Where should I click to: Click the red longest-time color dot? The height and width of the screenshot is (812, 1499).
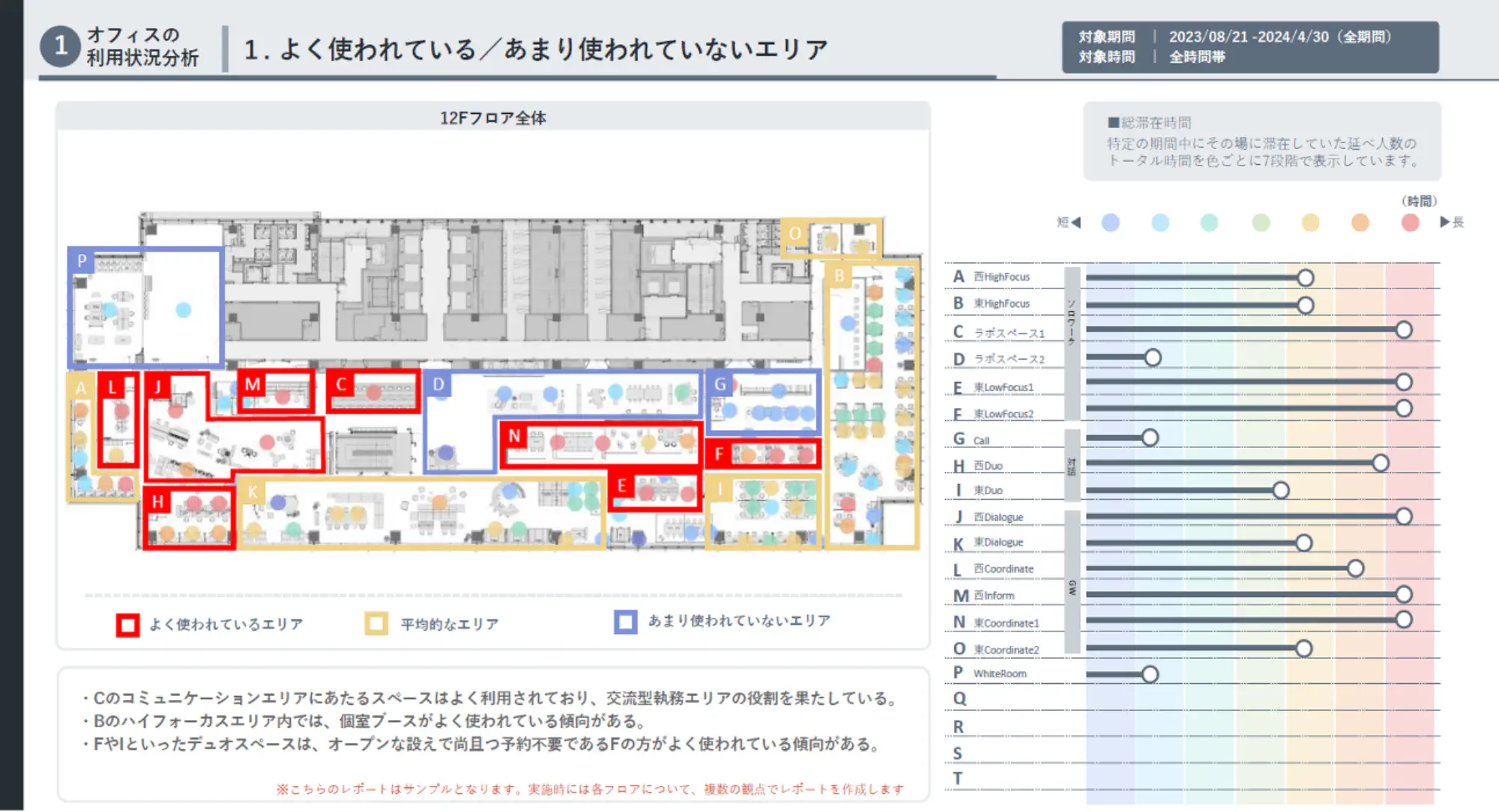(1410, 222)
